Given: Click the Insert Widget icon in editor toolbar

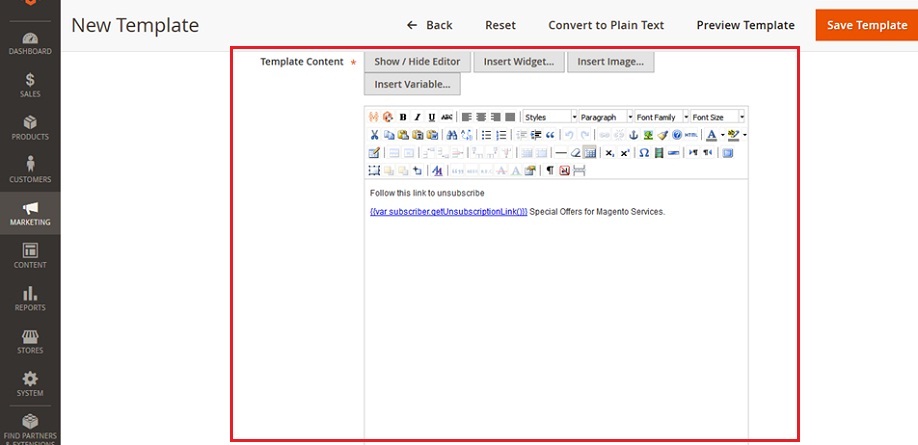Looking at the screenshot, I should click(x=388, y=117).
